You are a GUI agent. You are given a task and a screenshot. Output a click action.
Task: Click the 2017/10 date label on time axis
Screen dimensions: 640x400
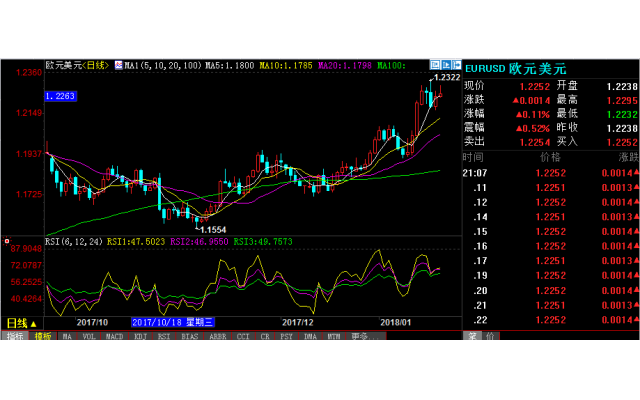click(x=92, y=322)
